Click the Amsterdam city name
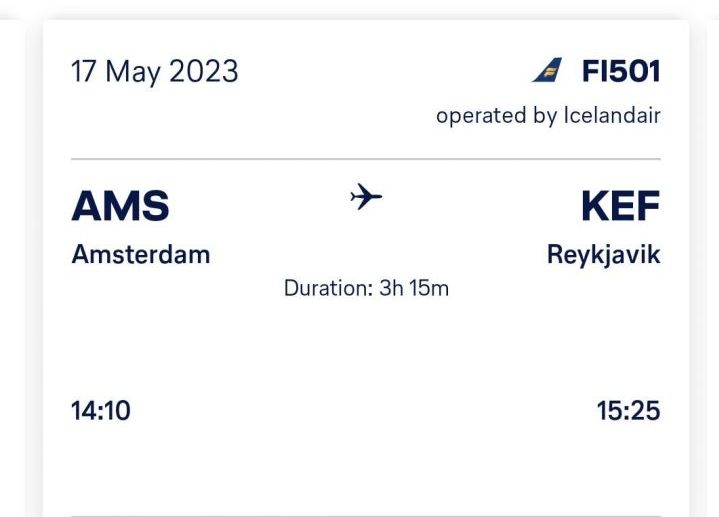This screenshot has width=719, height=517. 141,254
